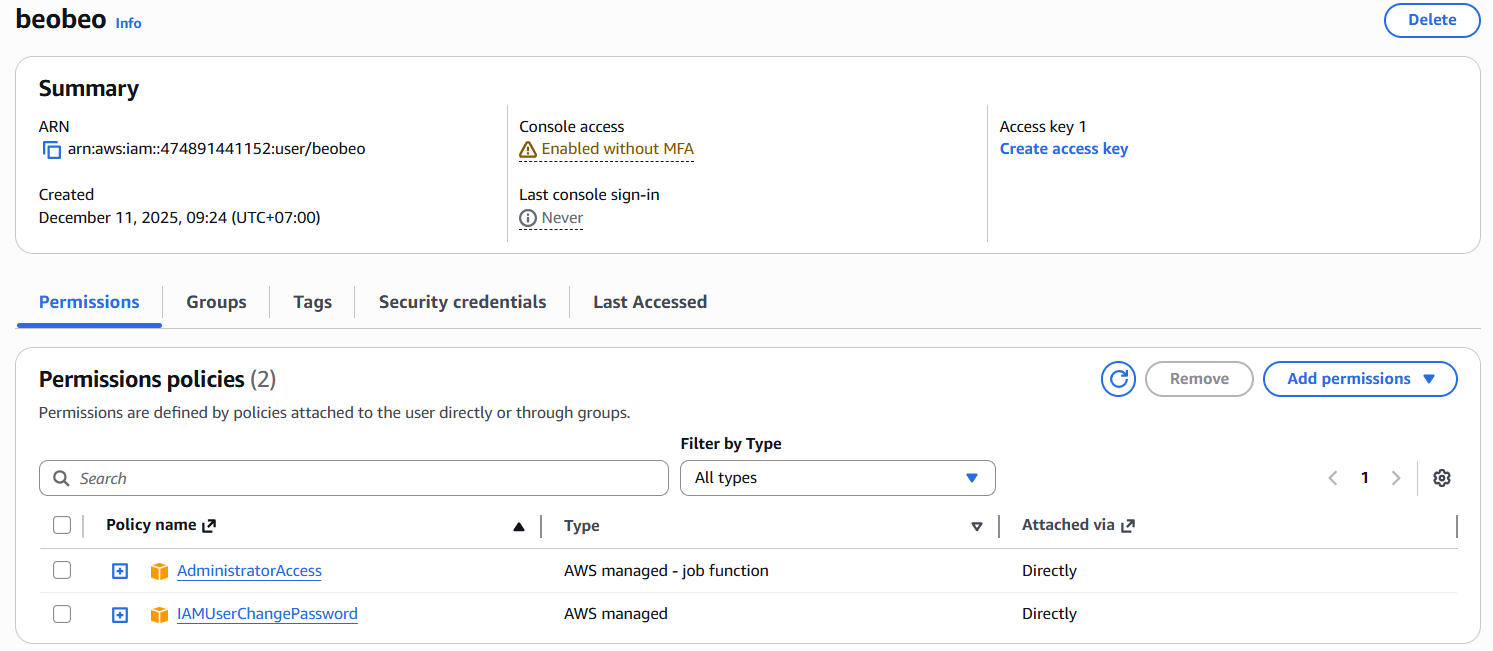The height and width of the screenshot is (651, 1493).
Task: Click the Create access key link
Action: [x=1063, y=149]
